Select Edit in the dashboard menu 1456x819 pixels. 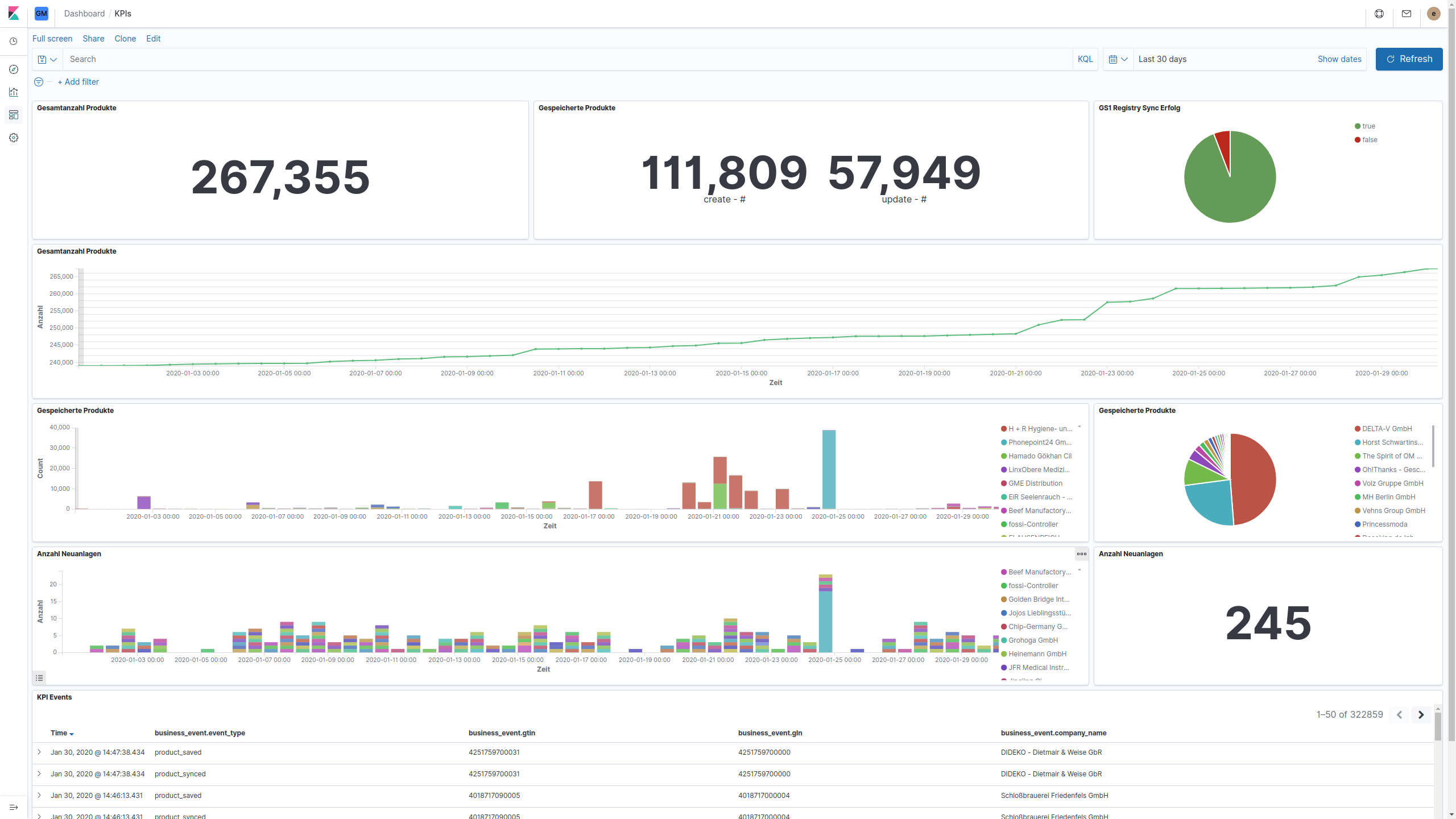pyautogui.click(x=152, y=39)
